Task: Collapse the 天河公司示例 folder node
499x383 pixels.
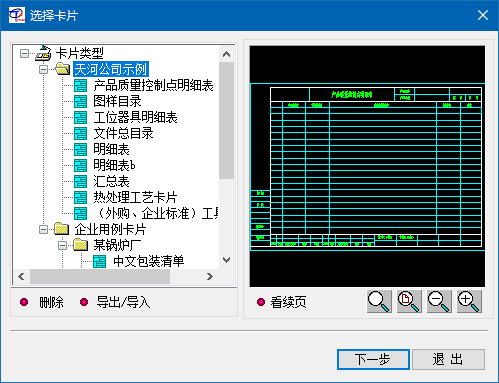Action: 43,69
